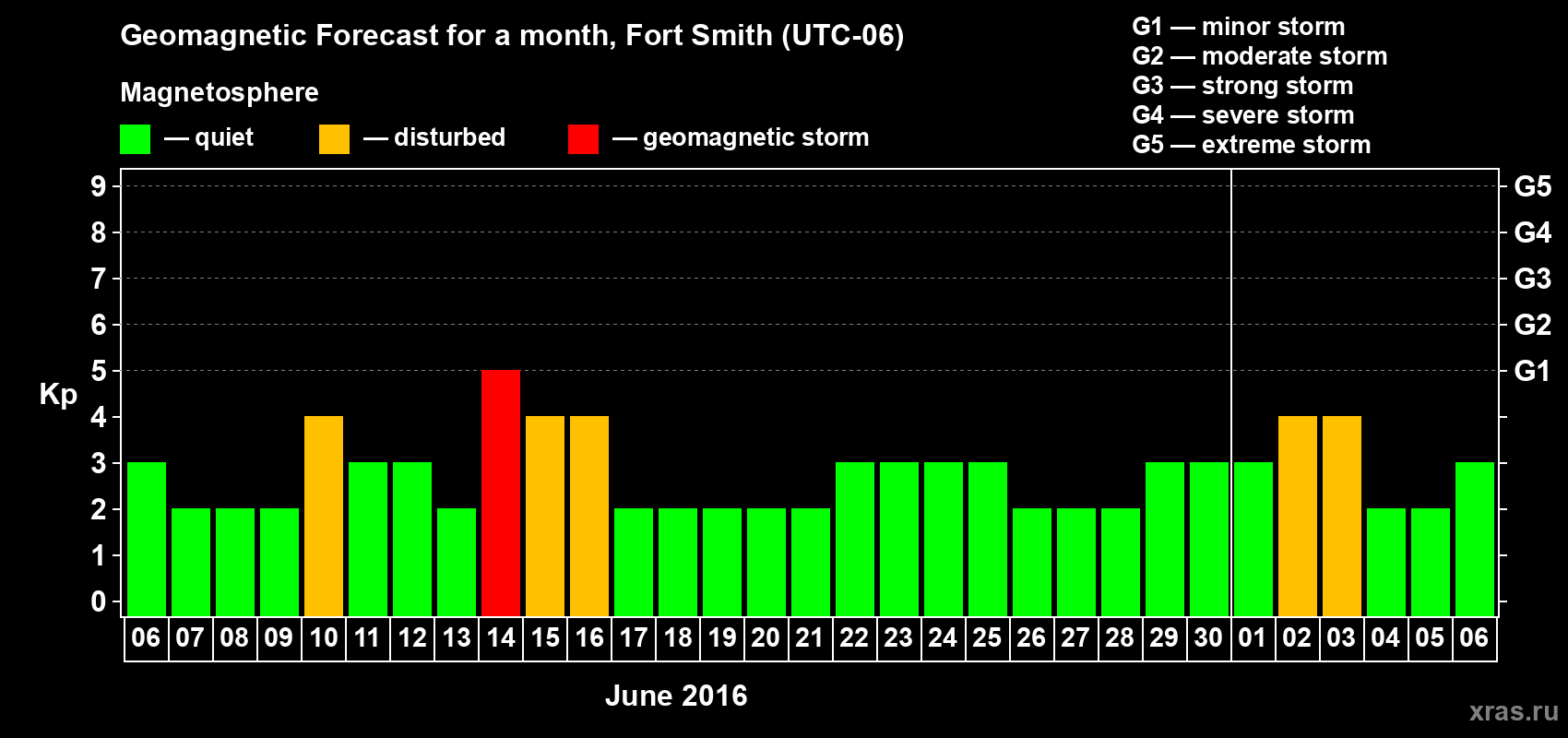Click the Kp axis value 5
This screenshot has width=1568, height=738.
pos(99,371)
